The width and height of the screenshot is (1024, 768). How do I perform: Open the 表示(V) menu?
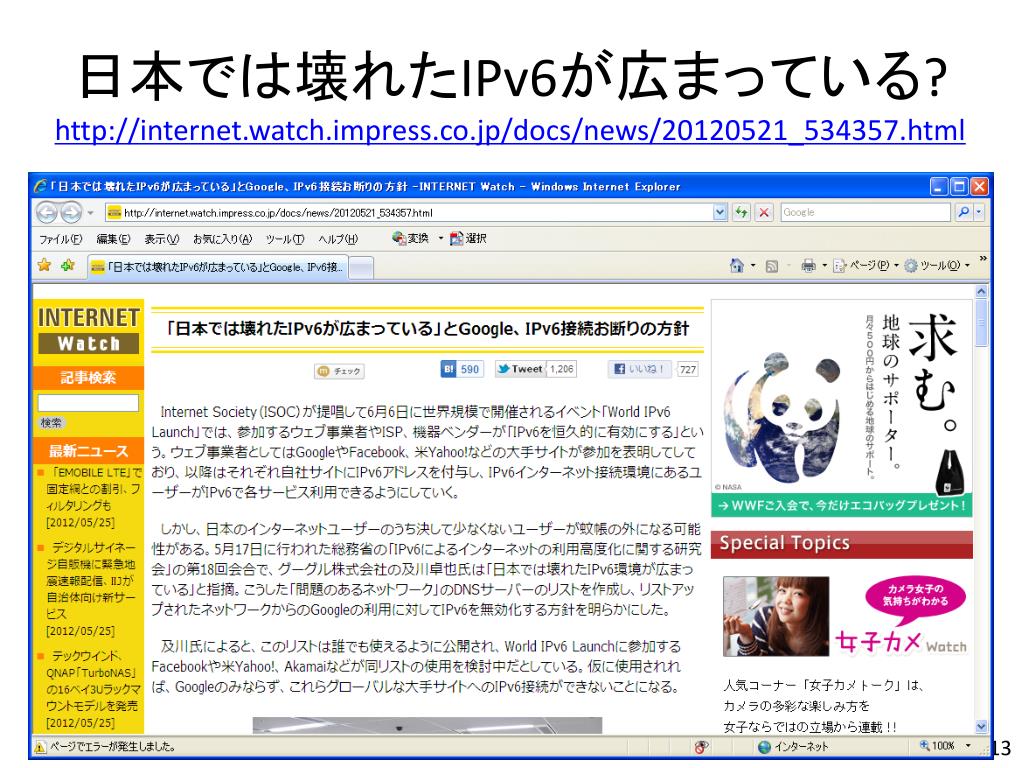161,239
